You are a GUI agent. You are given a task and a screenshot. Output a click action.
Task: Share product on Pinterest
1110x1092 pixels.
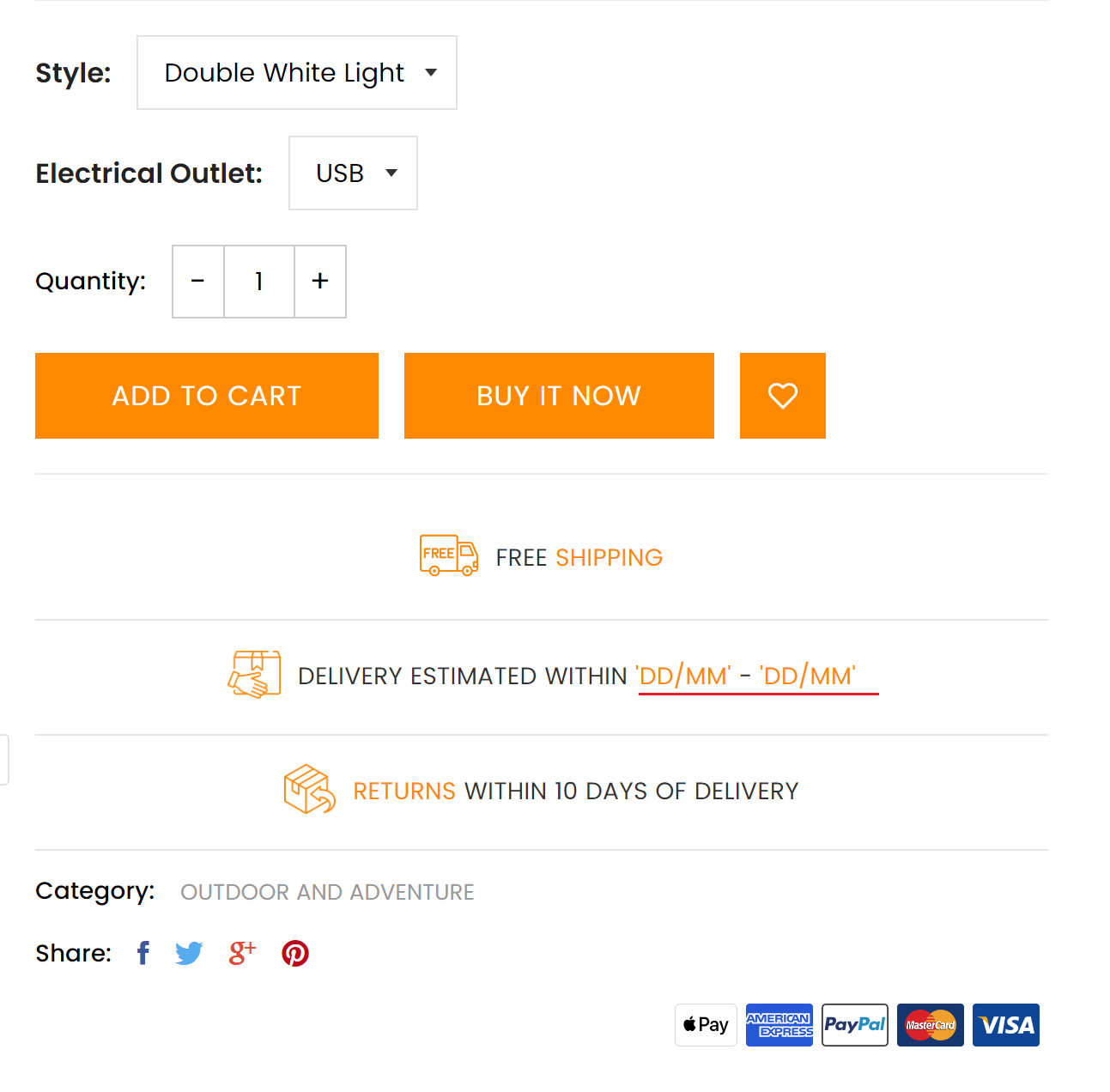tap(295, 953)
